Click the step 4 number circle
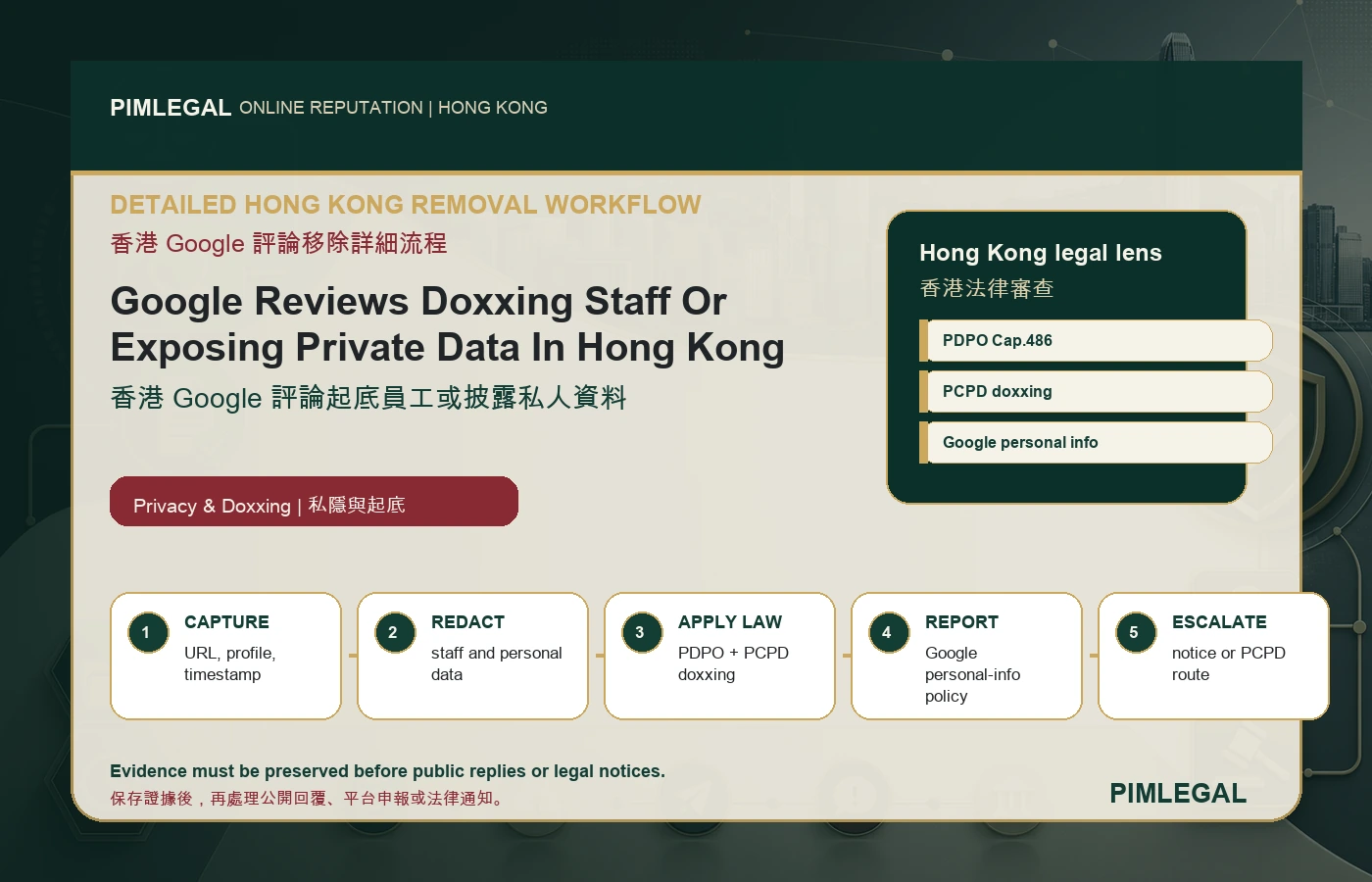The height and width of the screenshot is (882, 1372). 889,632
